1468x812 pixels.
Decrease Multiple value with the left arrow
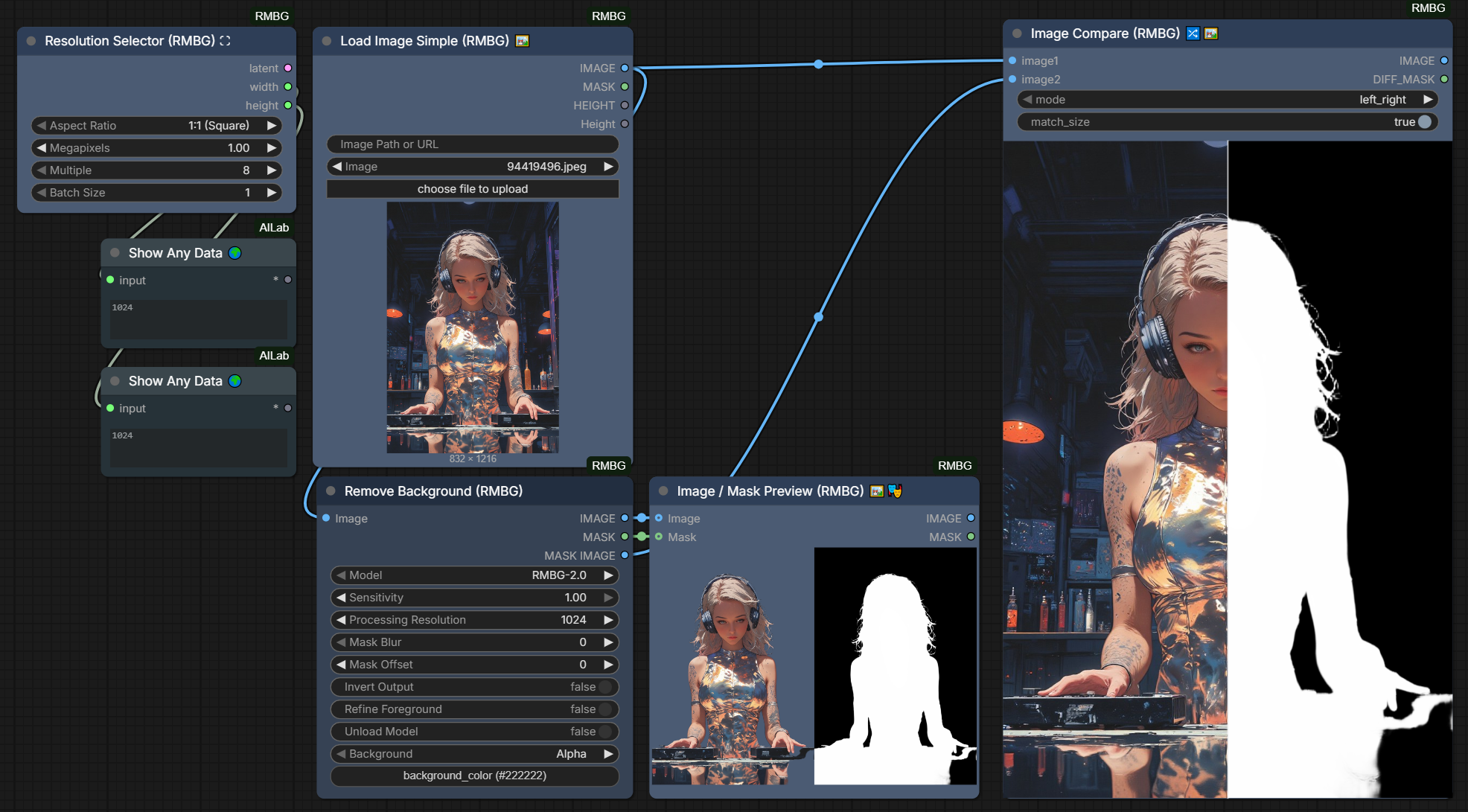pyautogui.click(x=42, y=170)
